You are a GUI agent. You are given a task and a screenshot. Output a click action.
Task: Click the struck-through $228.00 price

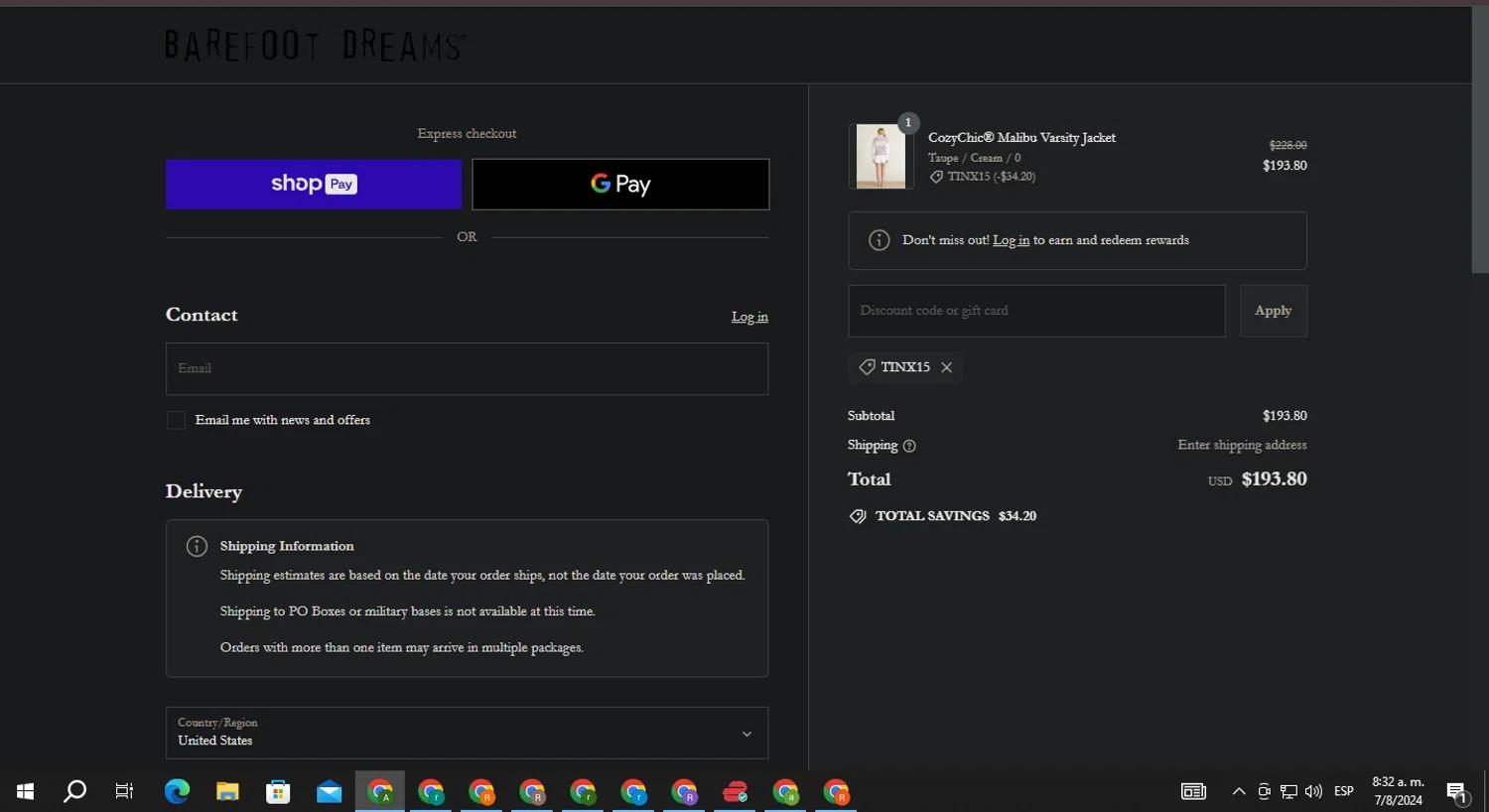[x=1287, y=145]
